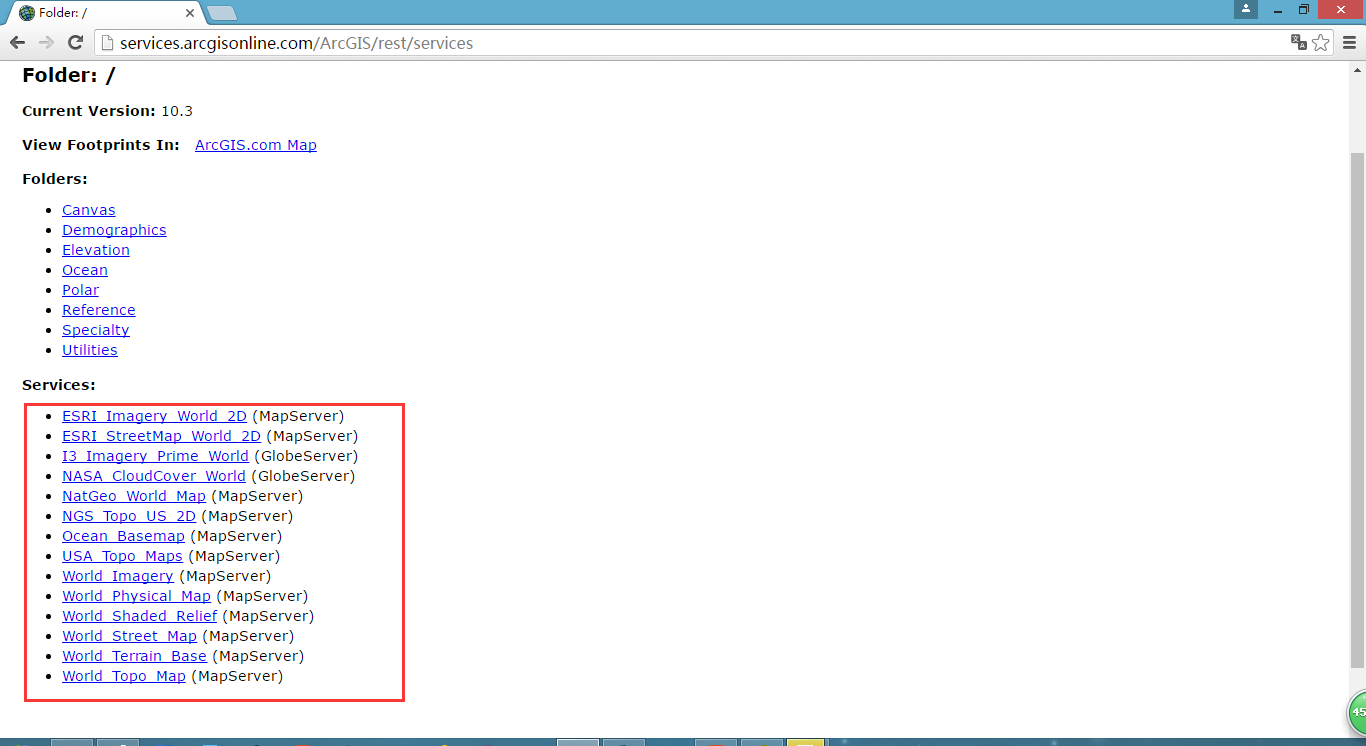Open ESRI_StreetMap_World_2D service
Viewport: 1366px width, 746px height.
click(x=161, y=436)
